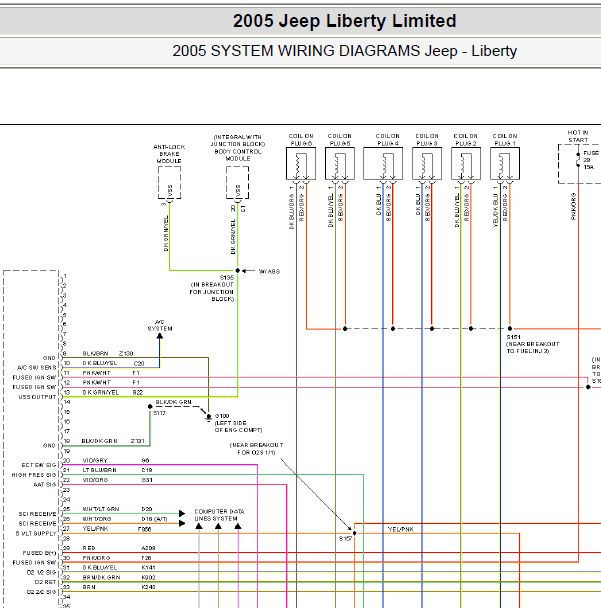
Task: Click the S117 splice dot
Action: (x=150, y=406)
